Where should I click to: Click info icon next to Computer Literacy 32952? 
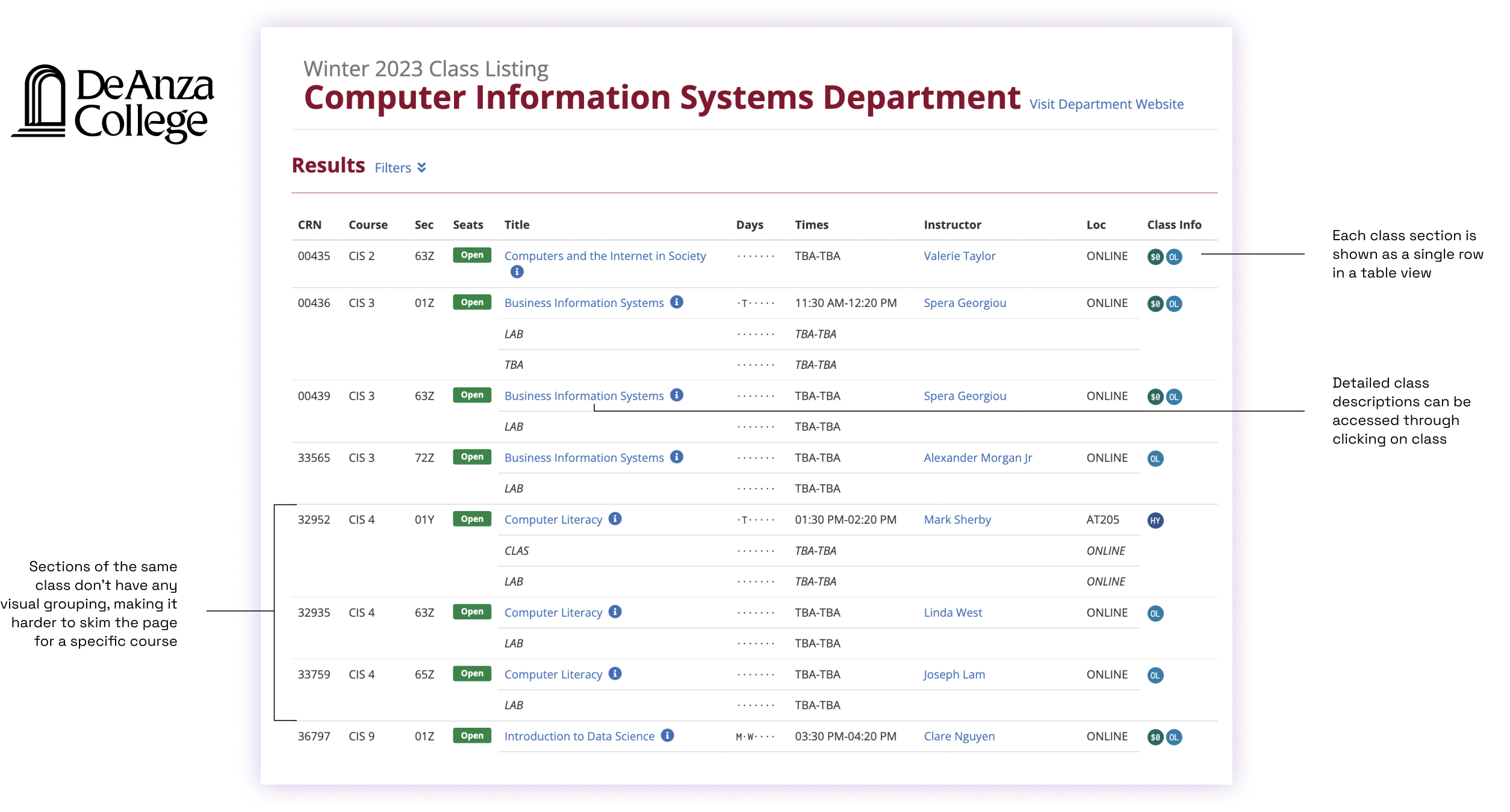tap(615, 519)
